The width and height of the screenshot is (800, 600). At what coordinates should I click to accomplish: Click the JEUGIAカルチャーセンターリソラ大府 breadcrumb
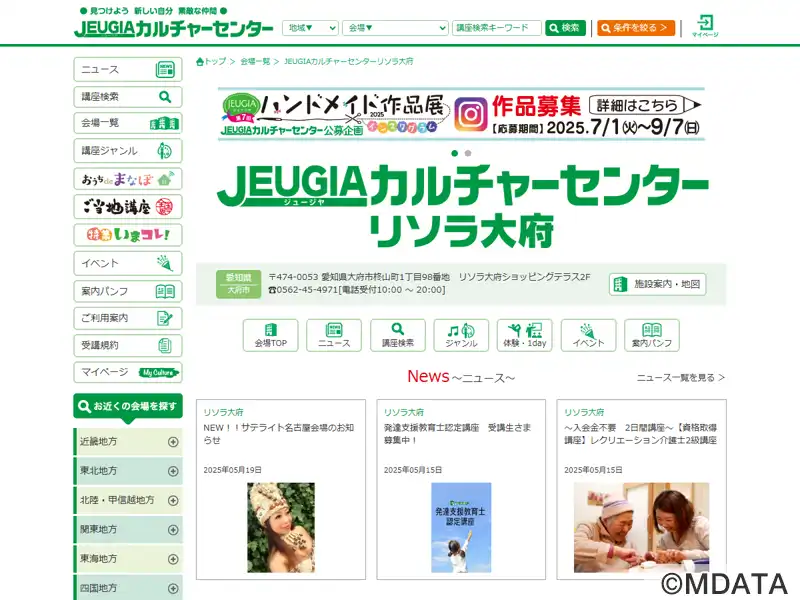348,61
